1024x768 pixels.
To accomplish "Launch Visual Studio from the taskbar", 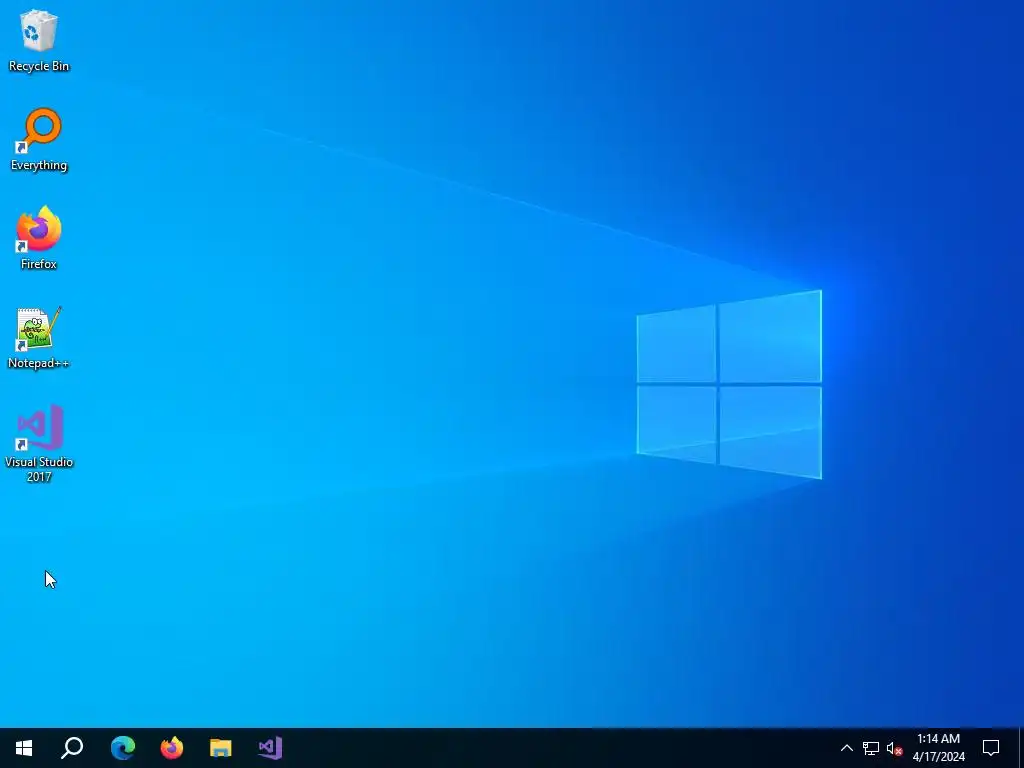I will click(270, 748).
